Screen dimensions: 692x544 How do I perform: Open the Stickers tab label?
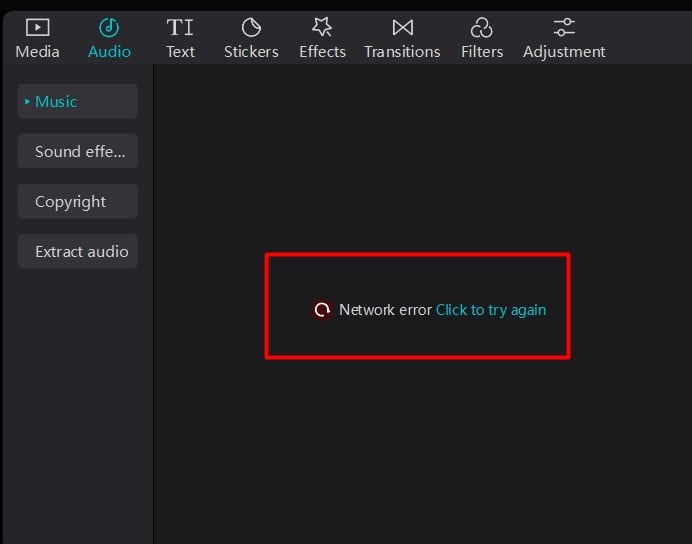click(251, 51)
